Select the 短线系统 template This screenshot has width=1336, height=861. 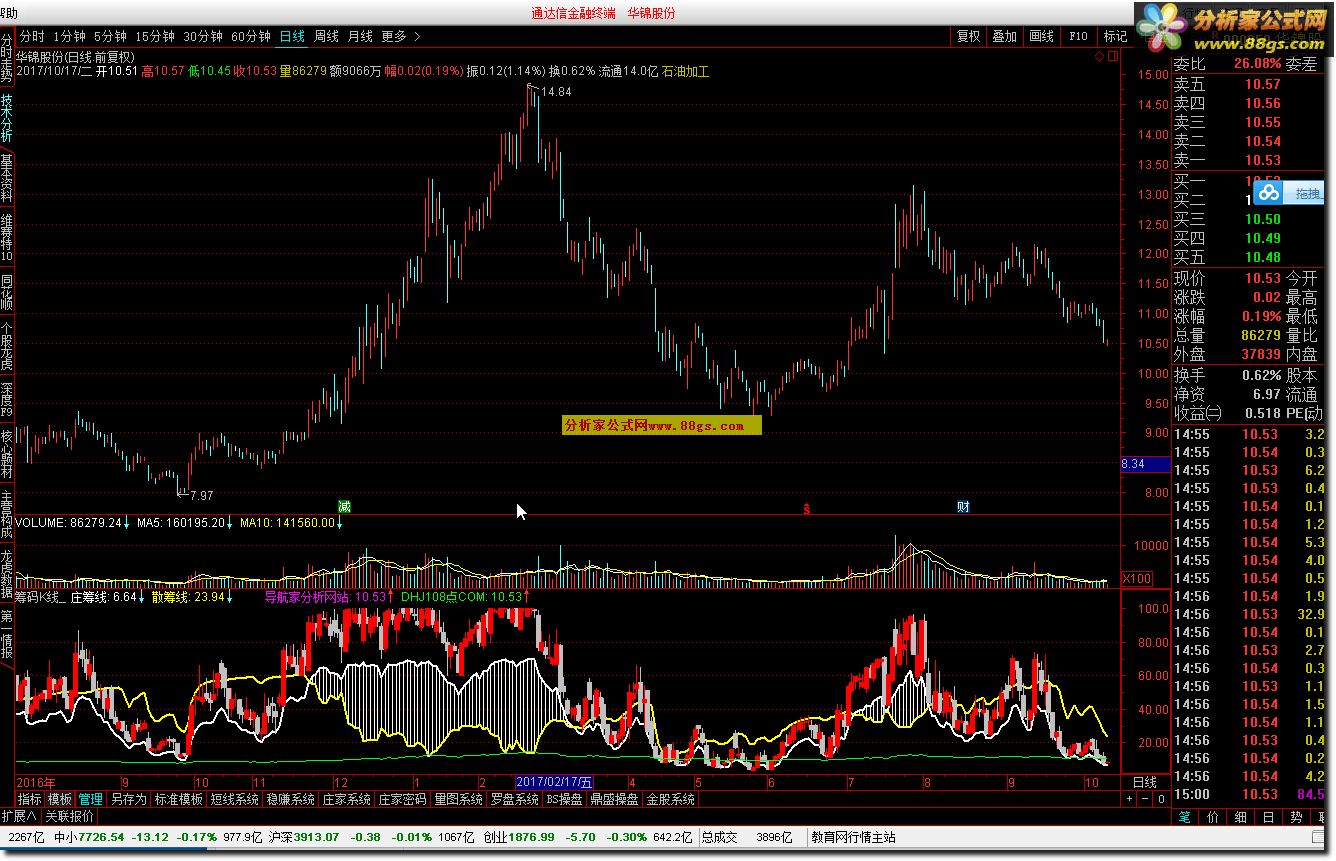235,800
